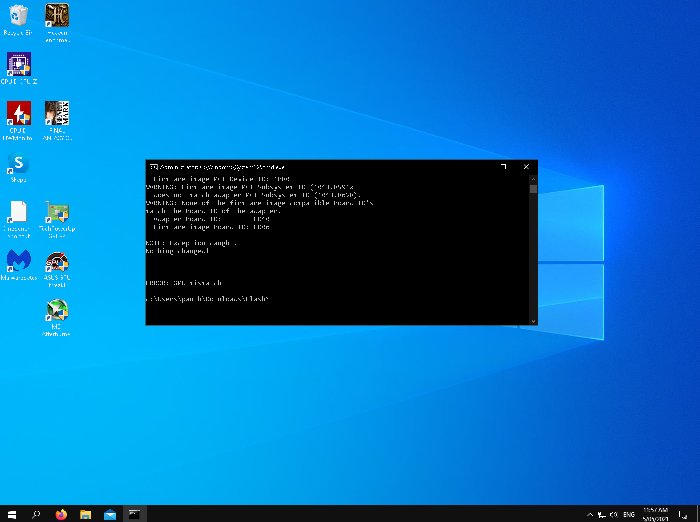This screenshot has height=522, width=700.
Task: Launch the ASUS GPU Tweak shortcut
Action: point(57,269)
